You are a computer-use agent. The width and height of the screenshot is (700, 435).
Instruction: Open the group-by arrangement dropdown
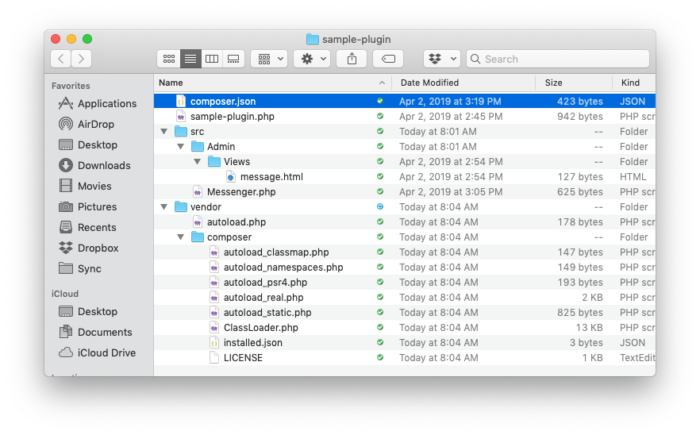(269, 59)
